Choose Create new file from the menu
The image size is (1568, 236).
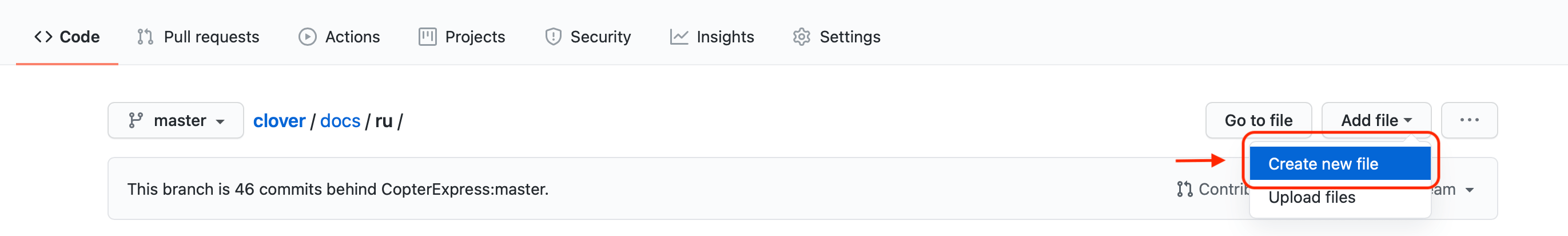1339,164
